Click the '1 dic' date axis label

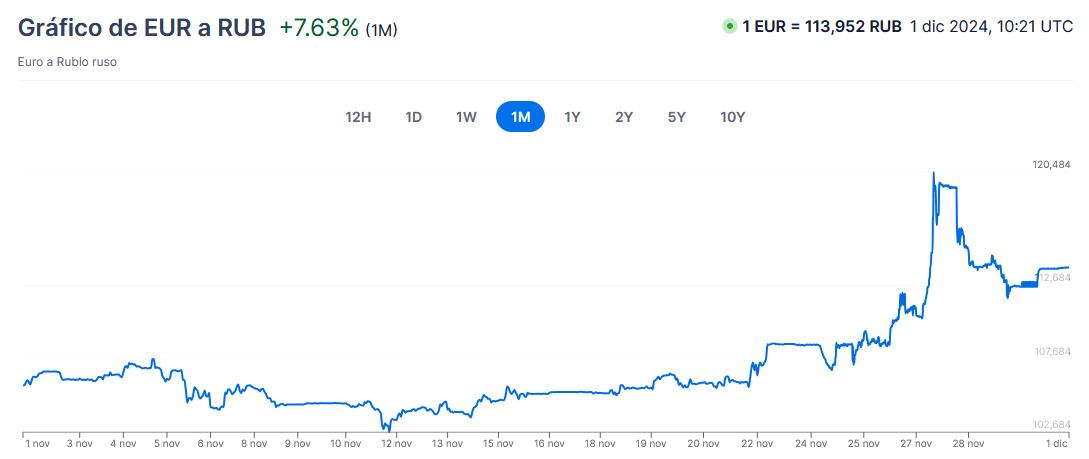pos(1056,442)
